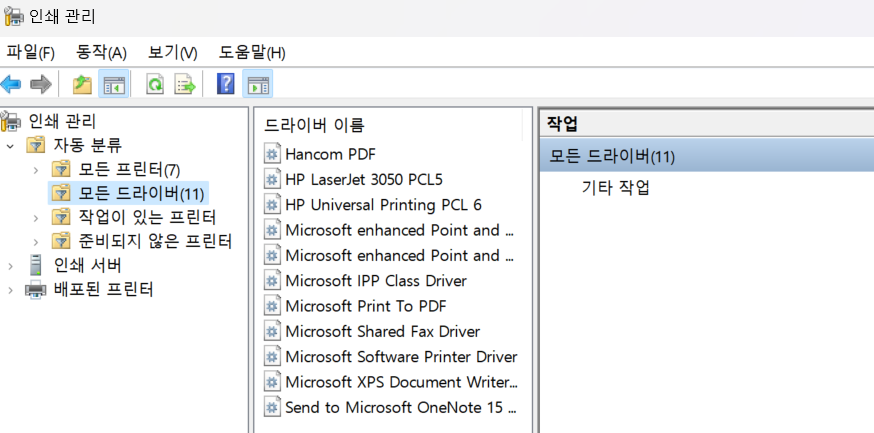Viewport: 874px width, 433px height.
Task: Select HP Universal Printing PCL 6 text
Action: tap(383, 205)
